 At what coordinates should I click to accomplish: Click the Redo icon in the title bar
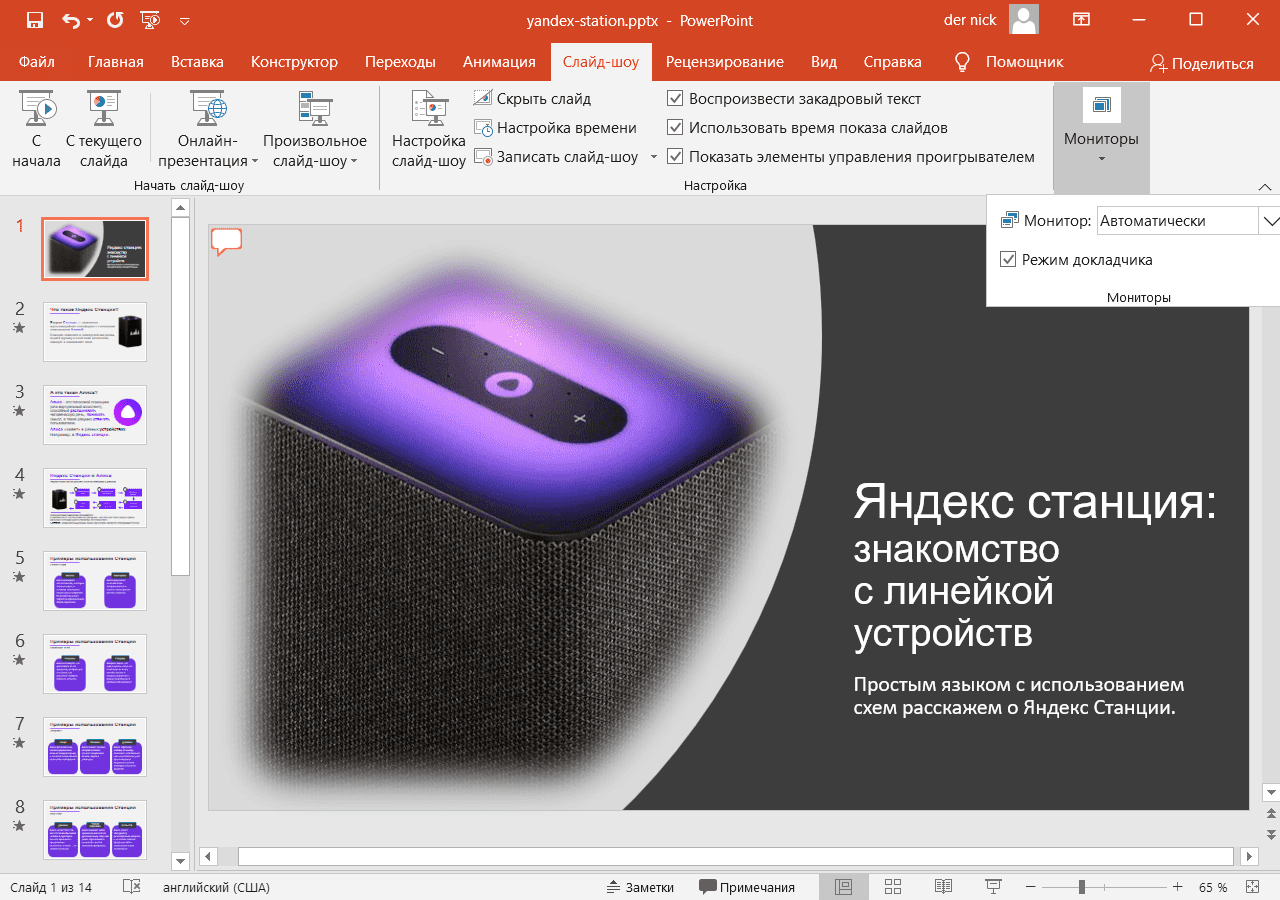tap(115, 20)
